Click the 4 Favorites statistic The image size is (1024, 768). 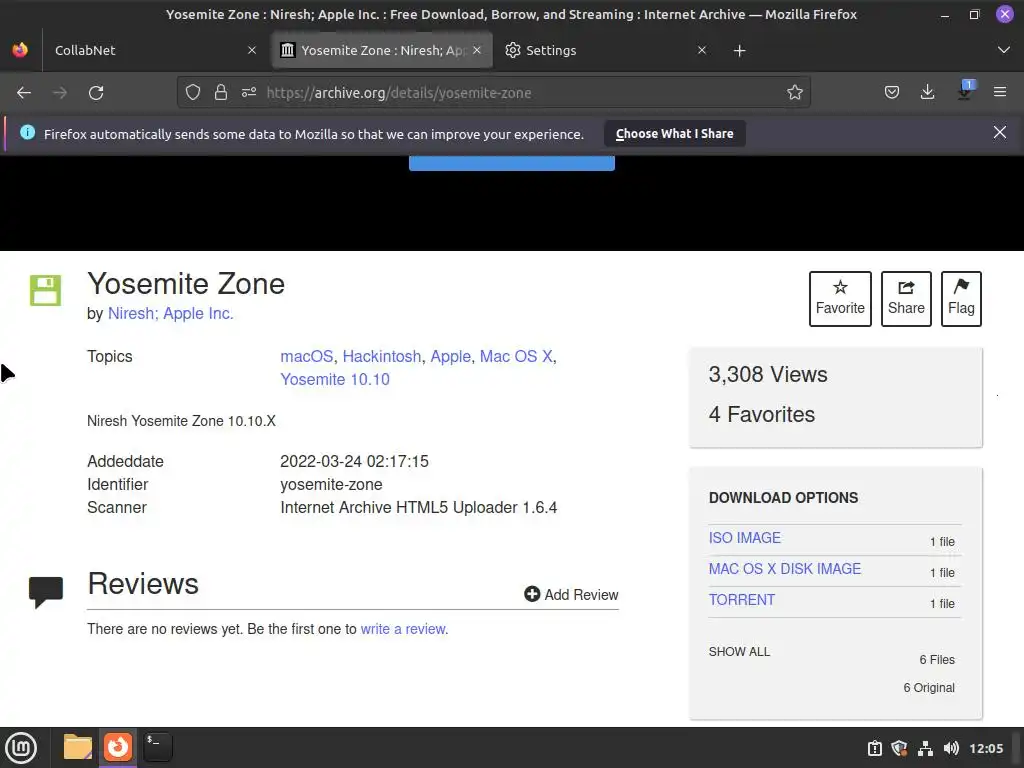(761, 415)
